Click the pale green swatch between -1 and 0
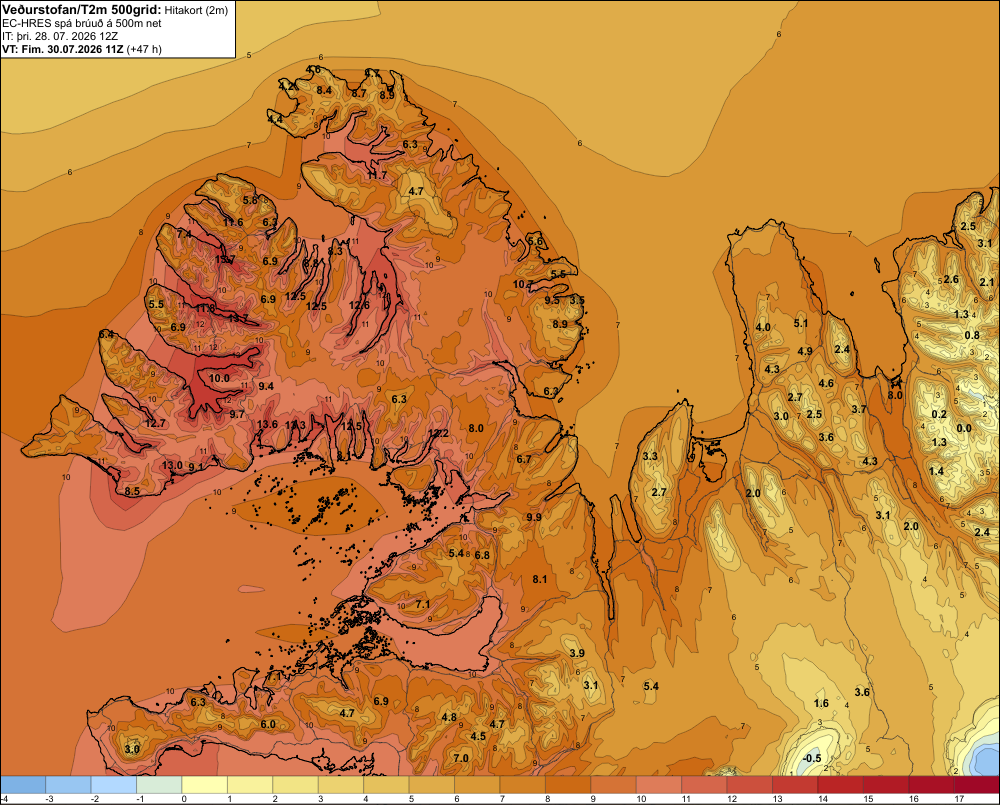 point(159,785)
